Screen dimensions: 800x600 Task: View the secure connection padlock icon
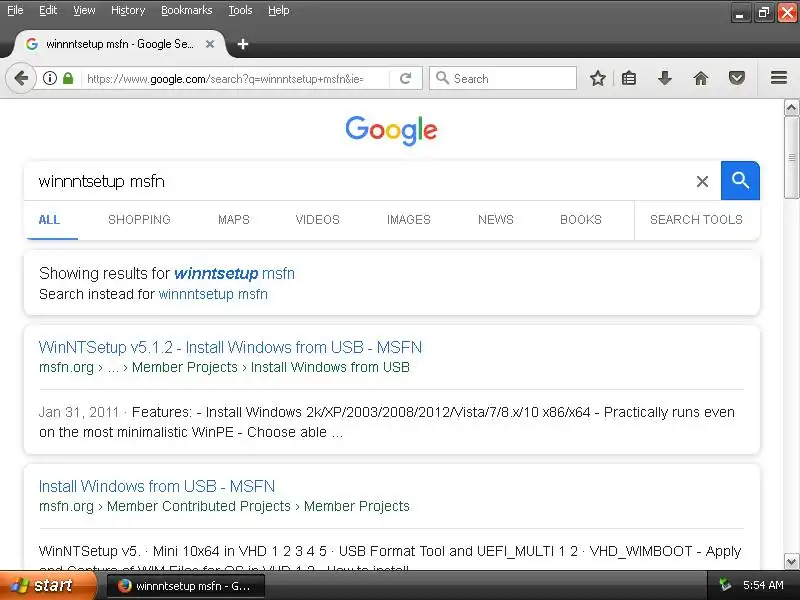68,79
